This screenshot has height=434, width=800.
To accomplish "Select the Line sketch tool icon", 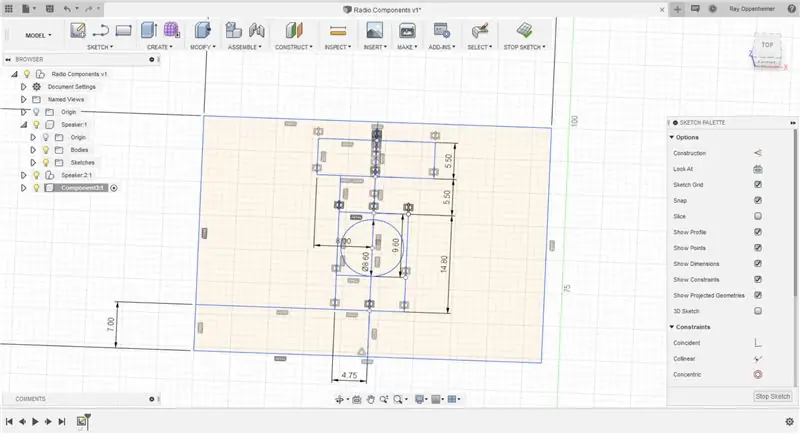I will tap(101, 31).
